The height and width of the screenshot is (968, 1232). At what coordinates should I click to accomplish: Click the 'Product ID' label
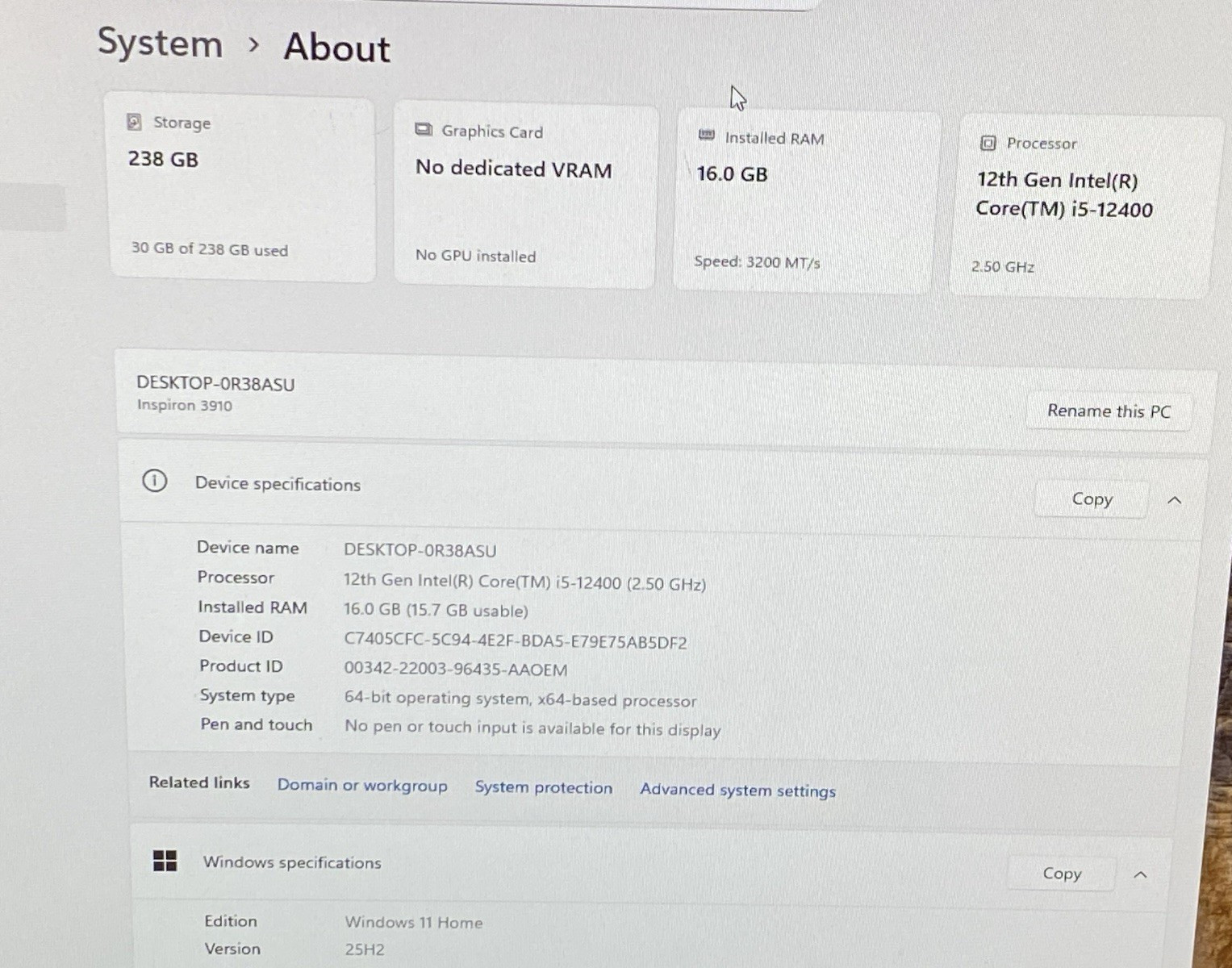click(x=241, y=666)
